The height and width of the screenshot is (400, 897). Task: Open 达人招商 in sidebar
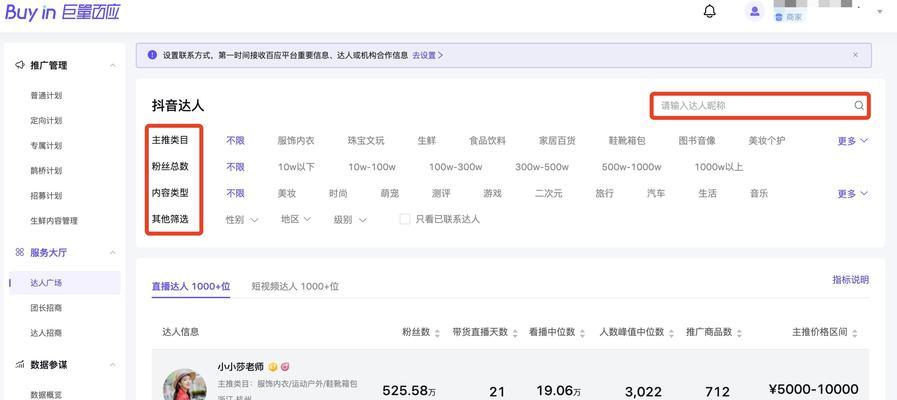tap(46, 332)
